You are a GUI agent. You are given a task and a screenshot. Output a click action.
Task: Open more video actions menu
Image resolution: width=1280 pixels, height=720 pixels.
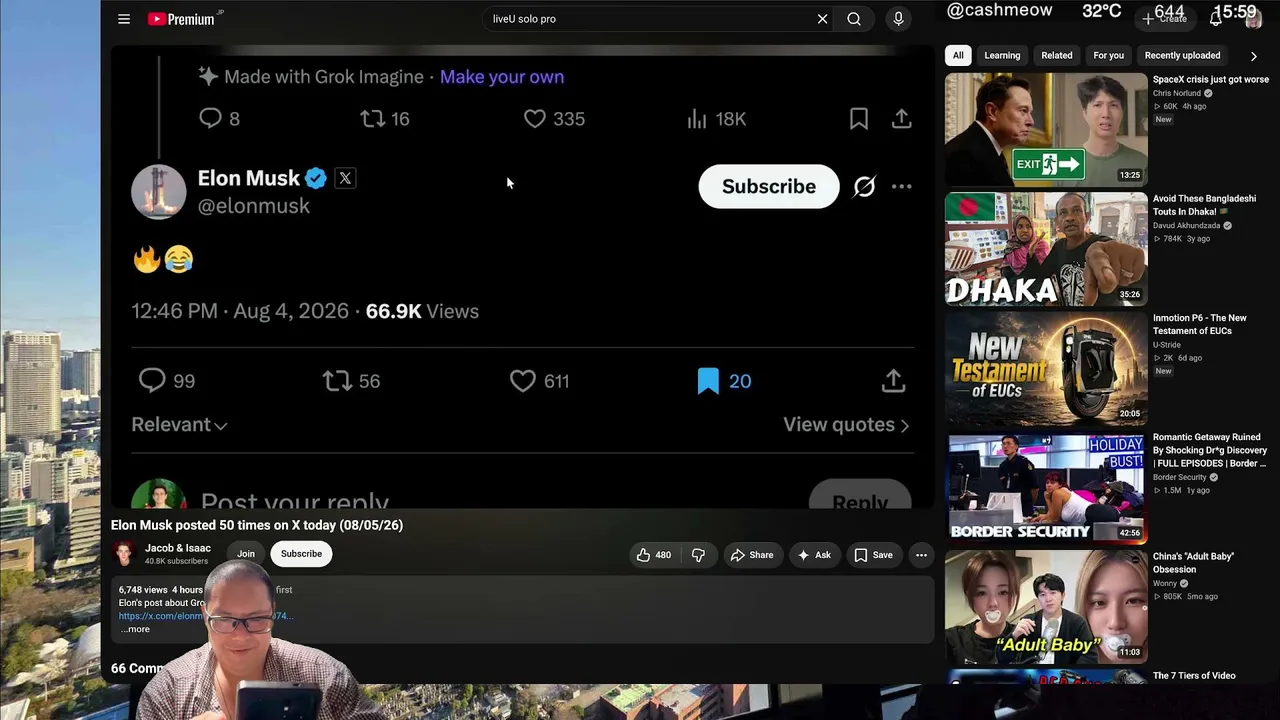click(921, 555)
